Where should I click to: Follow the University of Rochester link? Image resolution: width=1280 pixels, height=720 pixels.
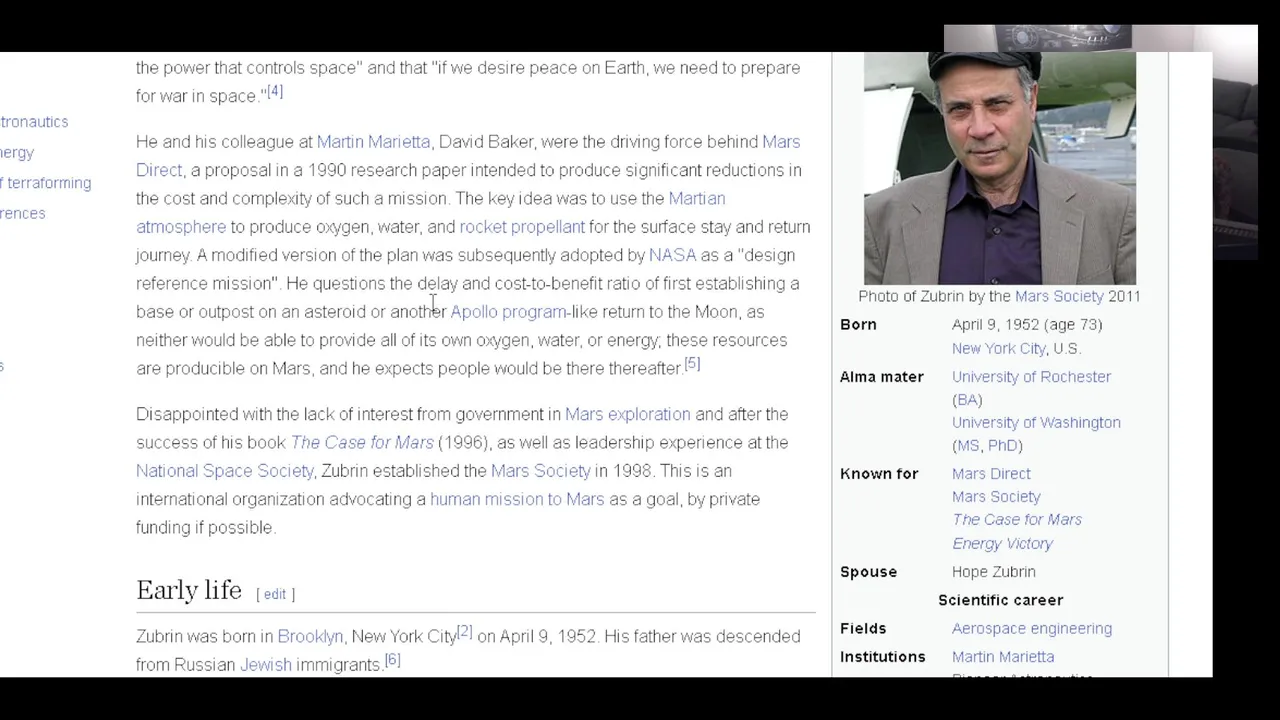1031,377
